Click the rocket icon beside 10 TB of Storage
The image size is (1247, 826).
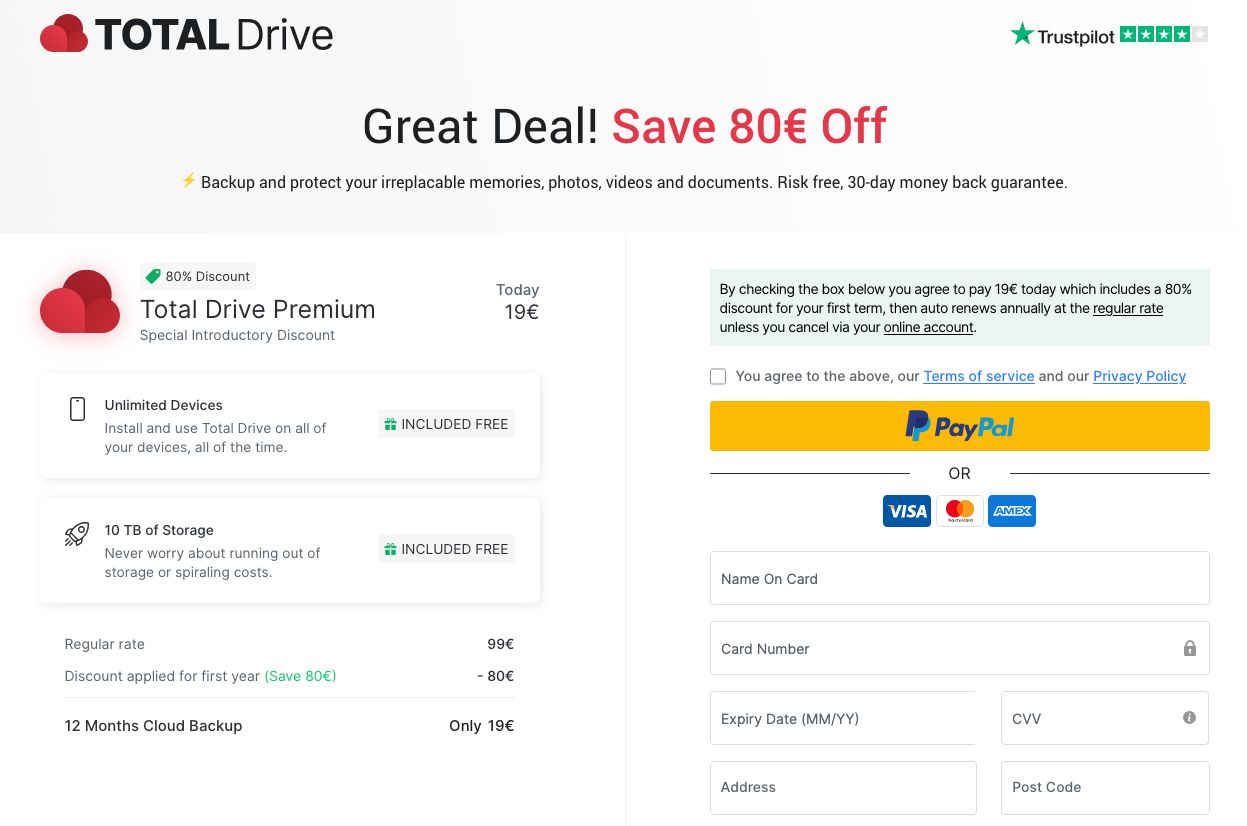tap(77, 534)
